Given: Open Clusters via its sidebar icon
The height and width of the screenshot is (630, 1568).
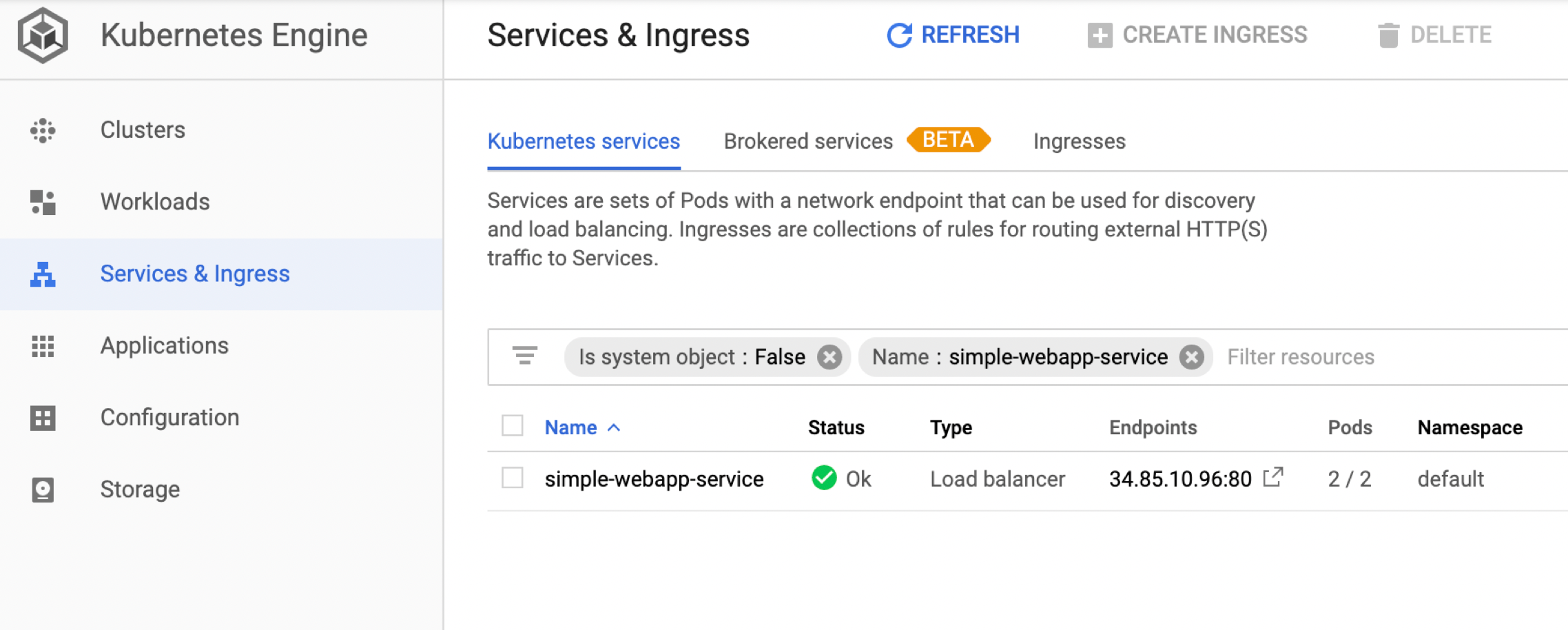Looking at the screenshot, I should tap(43, 130).
